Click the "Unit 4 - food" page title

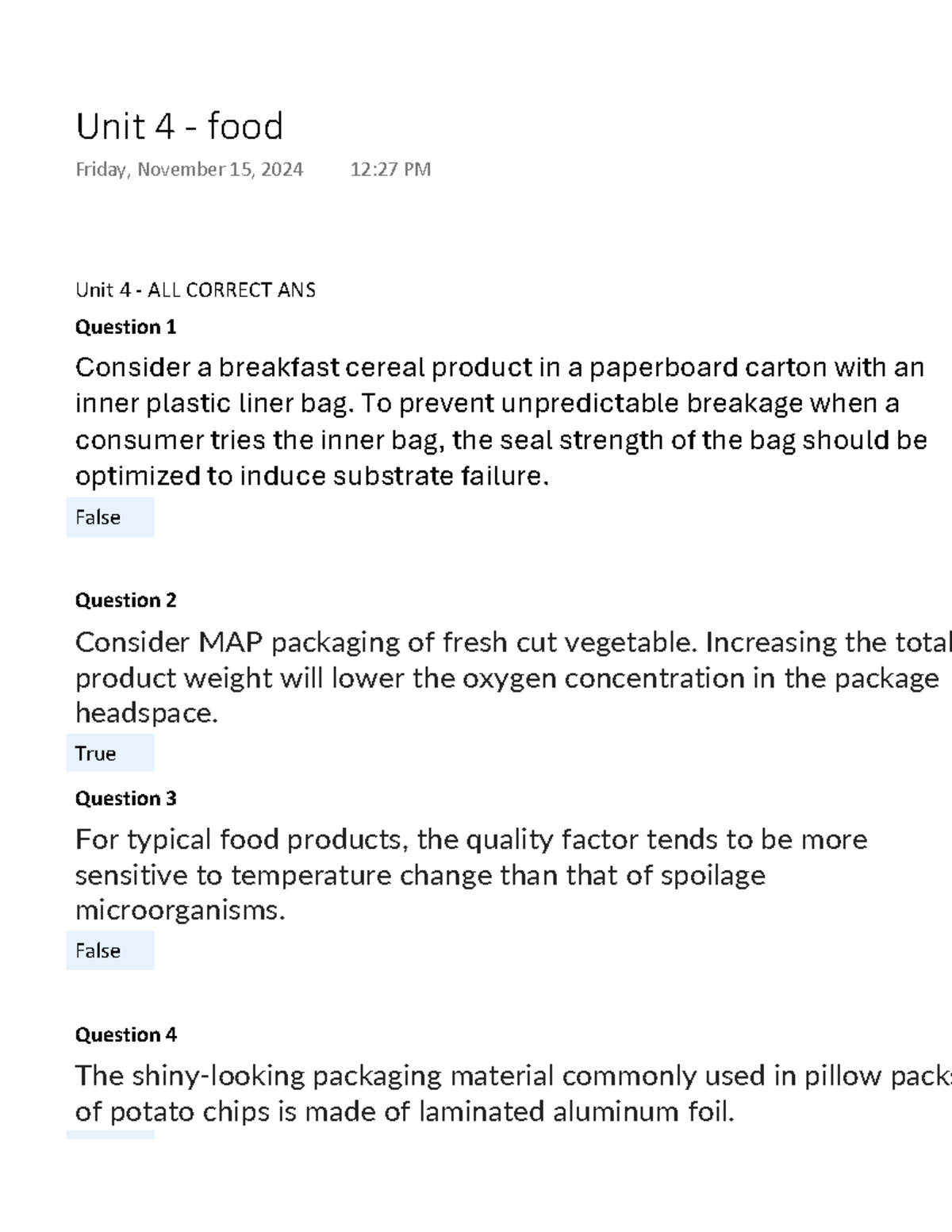tap(179, 127)
